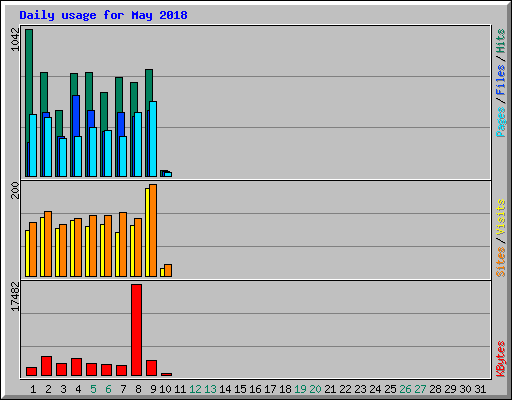Click day label 9 on the axis

pyautogui.click(x=153, y=389)
